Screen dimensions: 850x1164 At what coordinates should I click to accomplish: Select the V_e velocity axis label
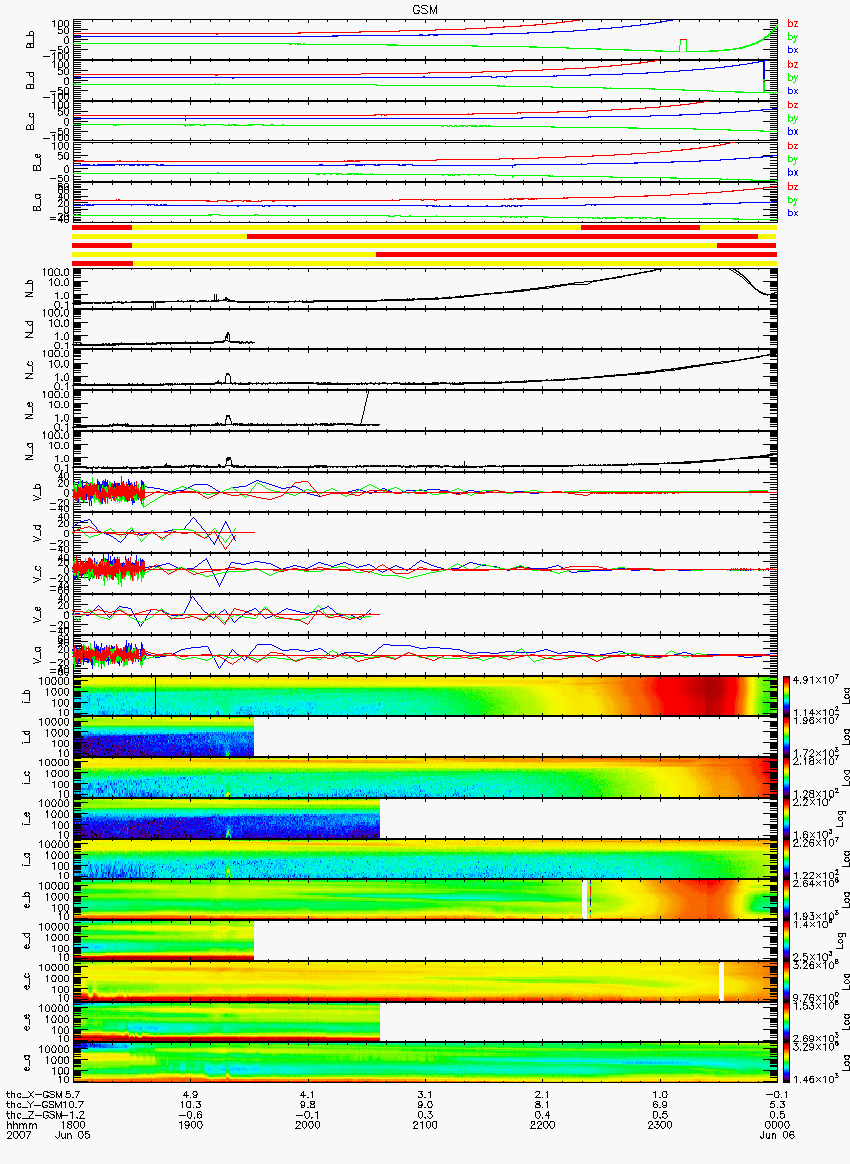pos(36,614)
